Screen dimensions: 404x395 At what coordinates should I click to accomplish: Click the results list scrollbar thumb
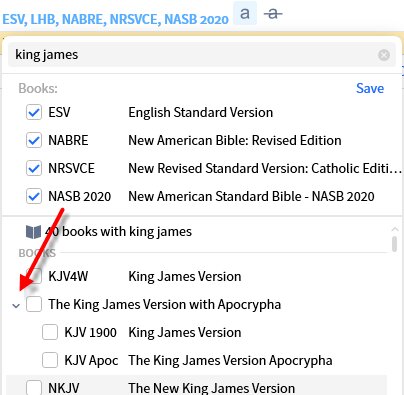[394, 244]
